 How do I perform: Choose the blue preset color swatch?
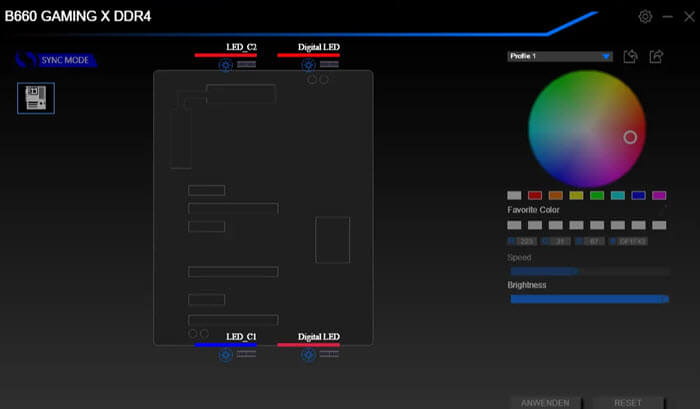click(x=638, y=196)
